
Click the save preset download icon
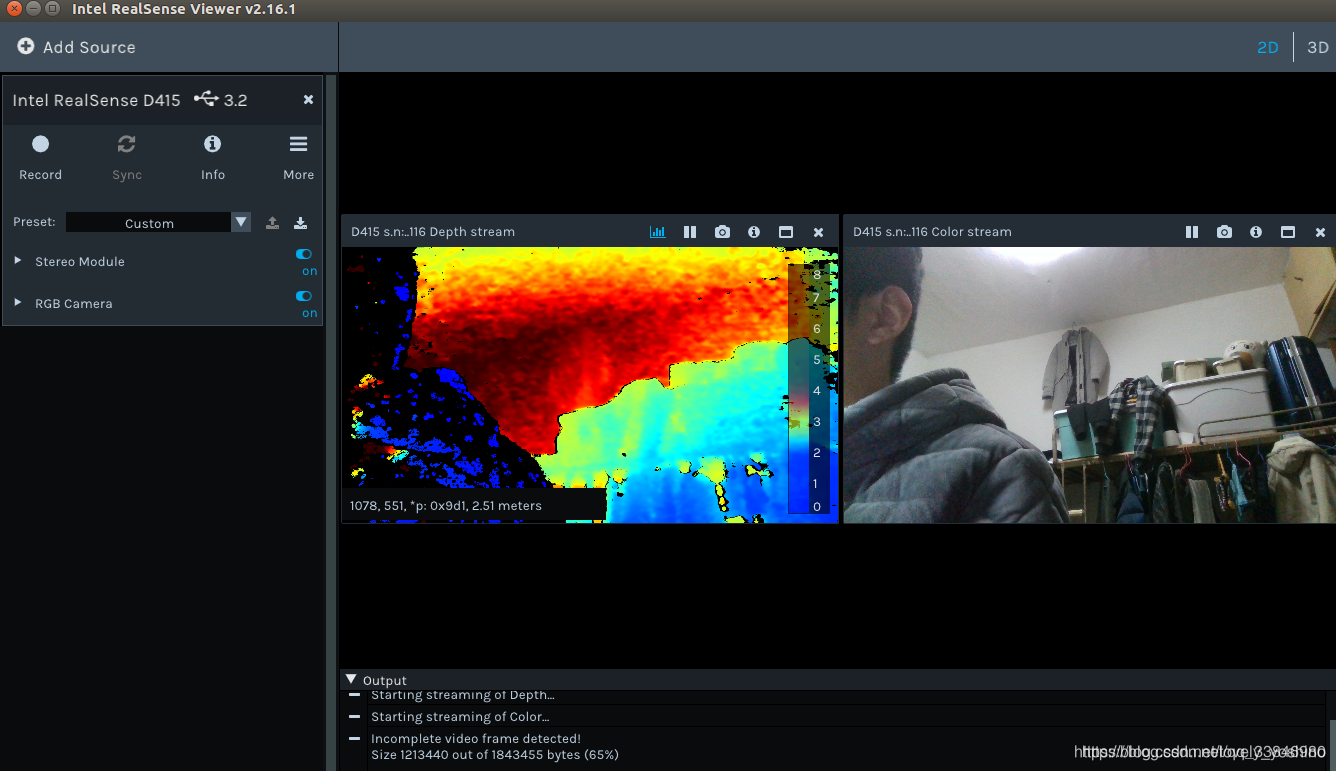click(x=300, y=223)
